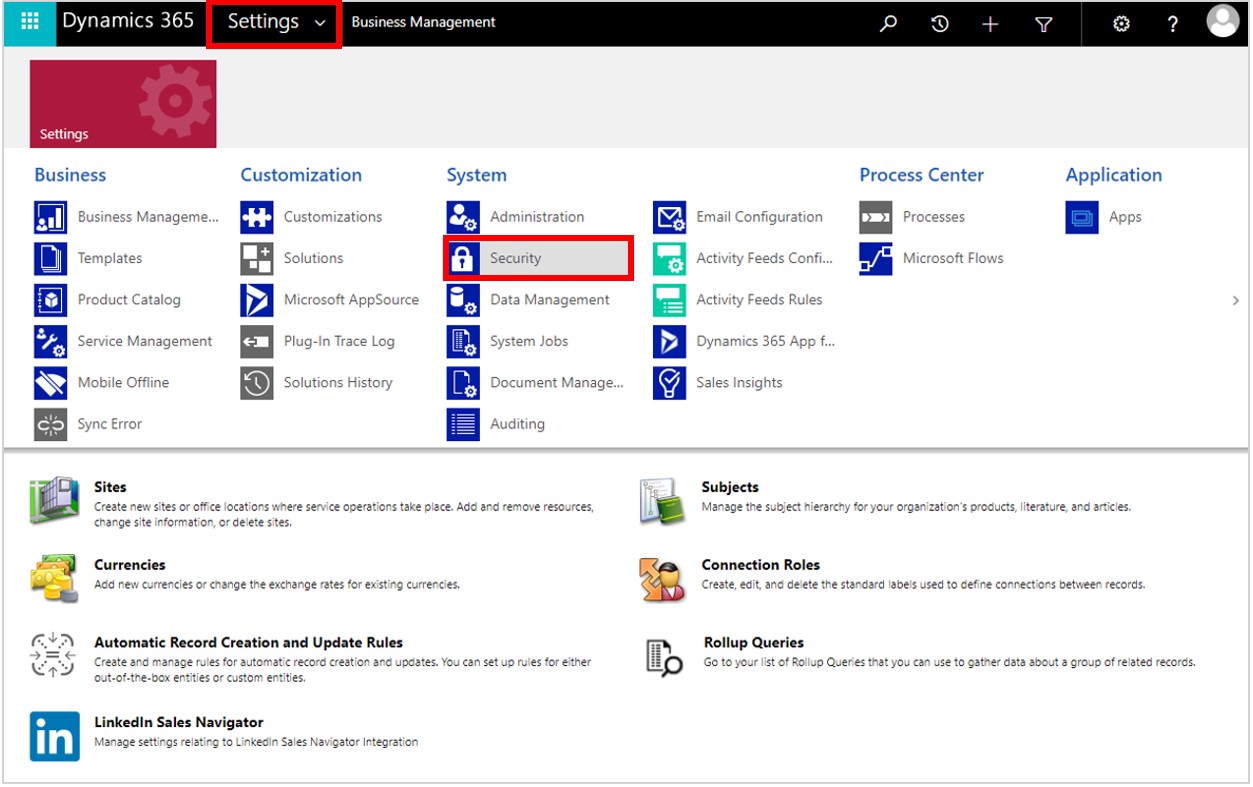Open Dynamics 365 App for Outlook icon
The image size is (1253, 787).
(x=670, y=341)
